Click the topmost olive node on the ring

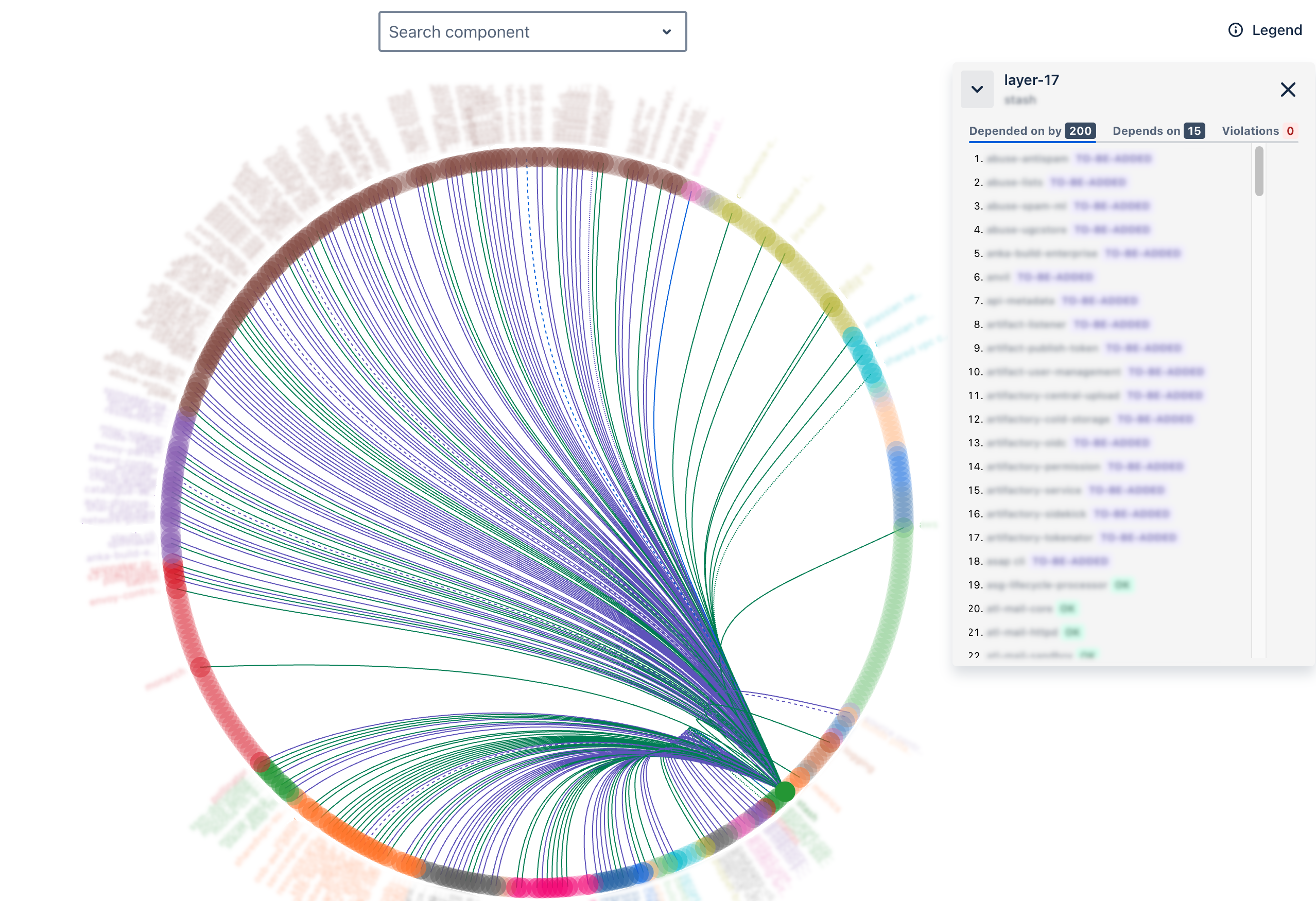tap(732, 213)
